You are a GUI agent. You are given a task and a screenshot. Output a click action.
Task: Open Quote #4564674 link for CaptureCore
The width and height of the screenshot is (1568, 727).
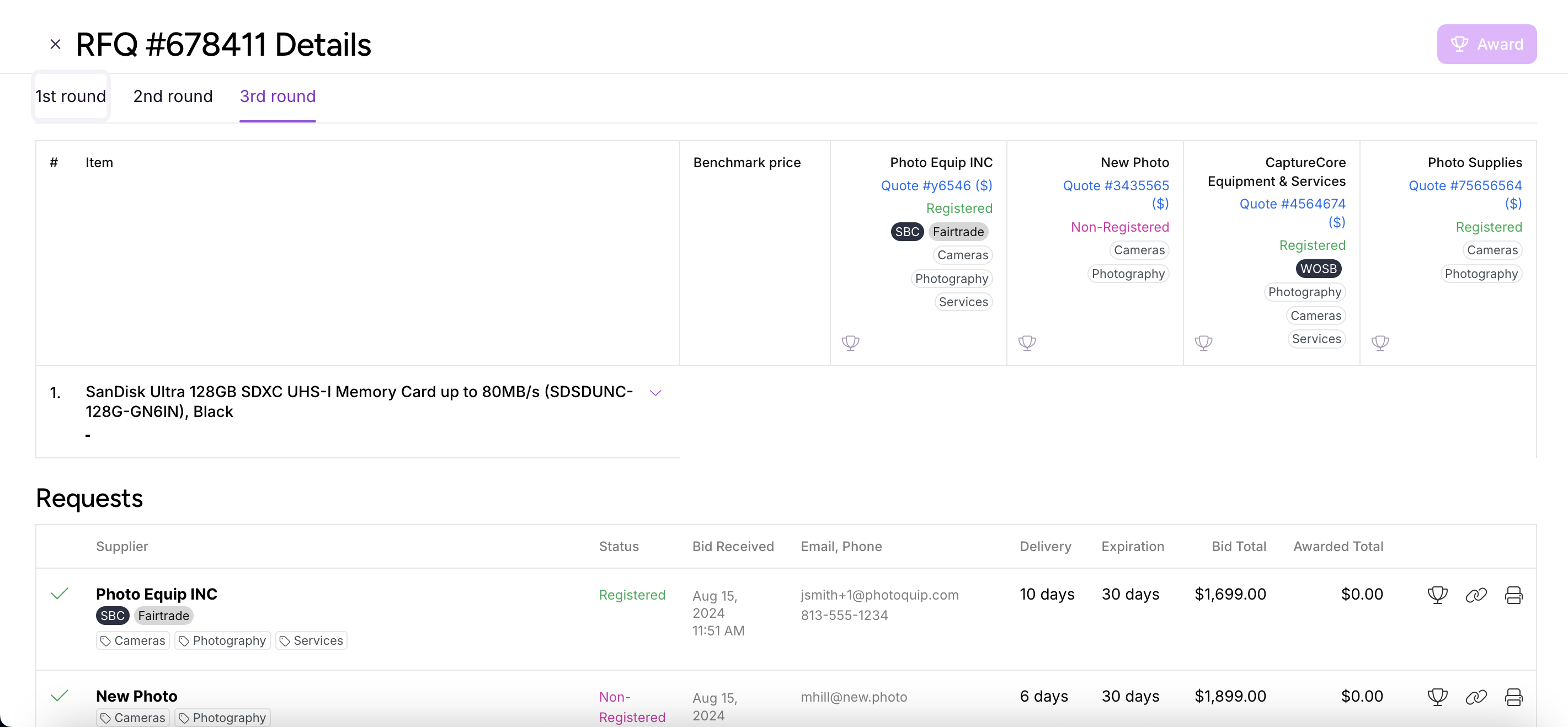1292,213
